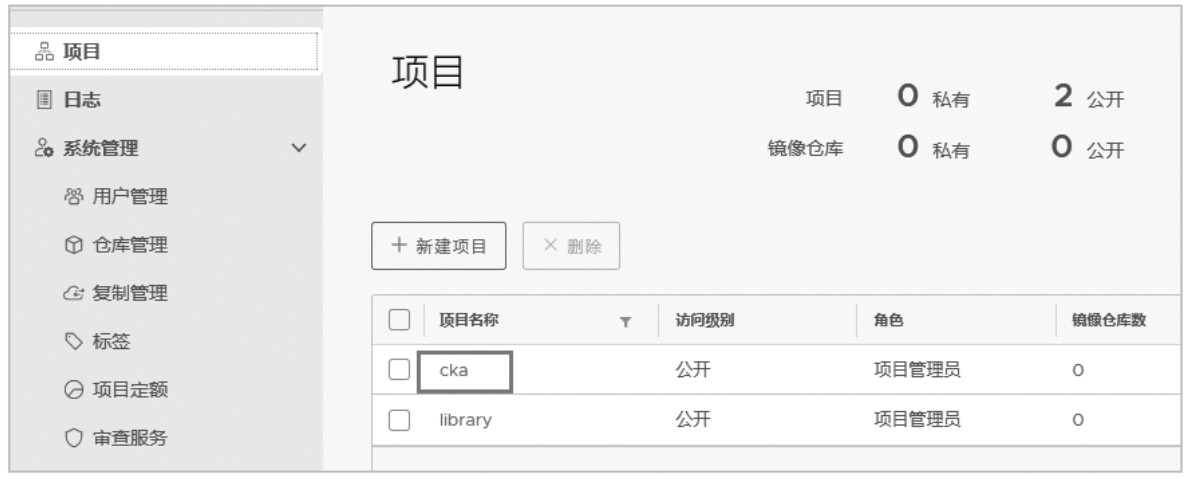This screenshot has width=1189, height=479.
Task: Click the 标签 tag icon
Action: [x=74, y=342]
